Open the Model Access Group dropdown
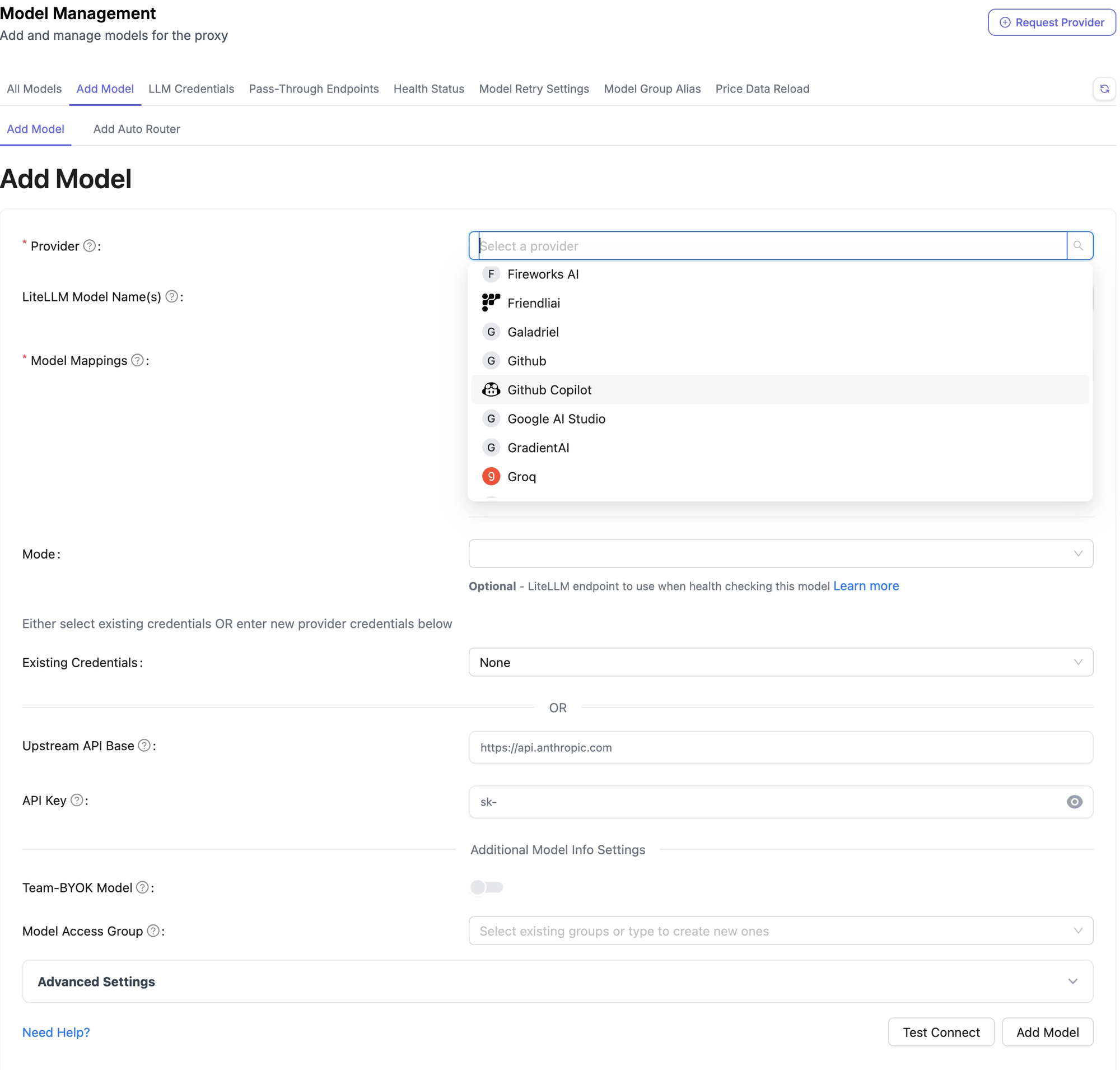The height and width of the screenshot is (1070, 1120). (x=781, y=932)
